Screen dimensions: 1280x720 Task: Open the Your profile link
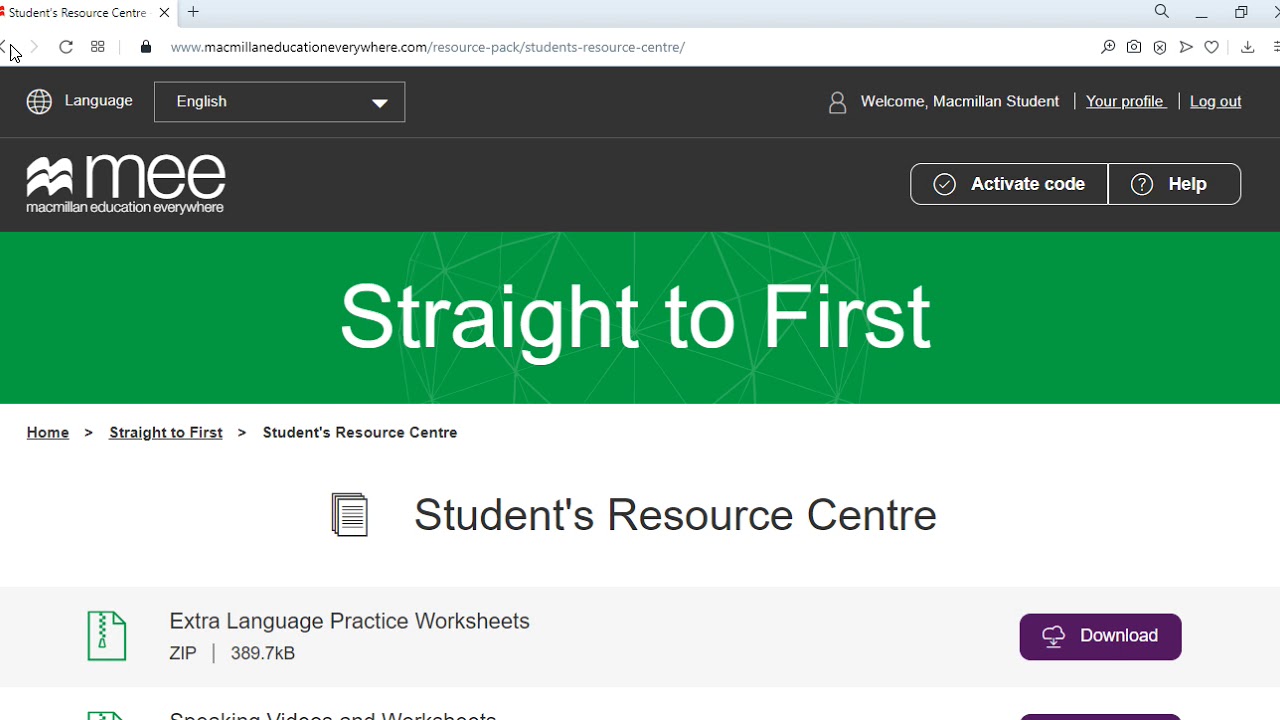pos(1126,101)
